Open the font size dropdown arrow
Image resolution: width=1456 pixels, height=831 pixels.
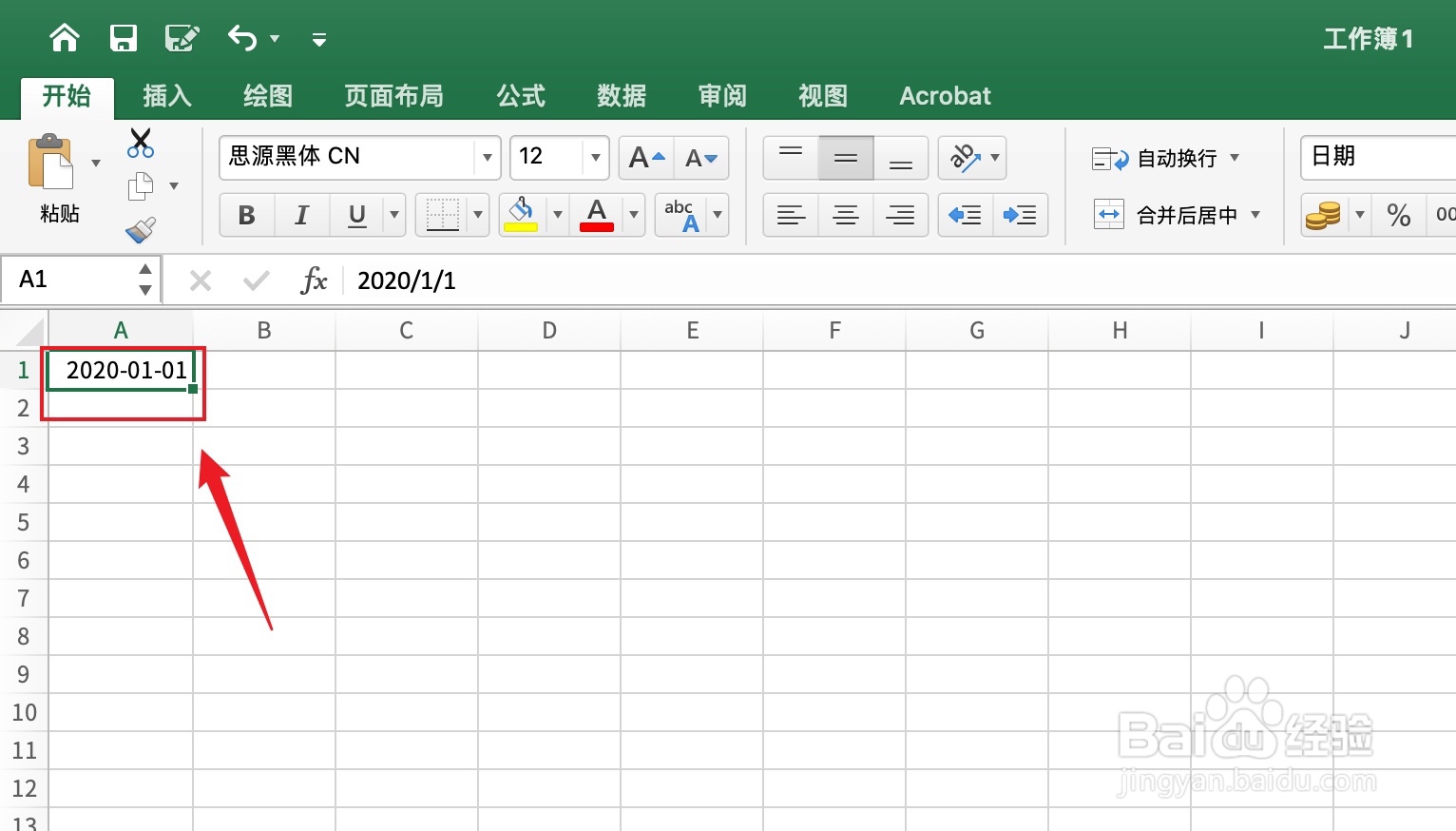[x=596, y=157]
